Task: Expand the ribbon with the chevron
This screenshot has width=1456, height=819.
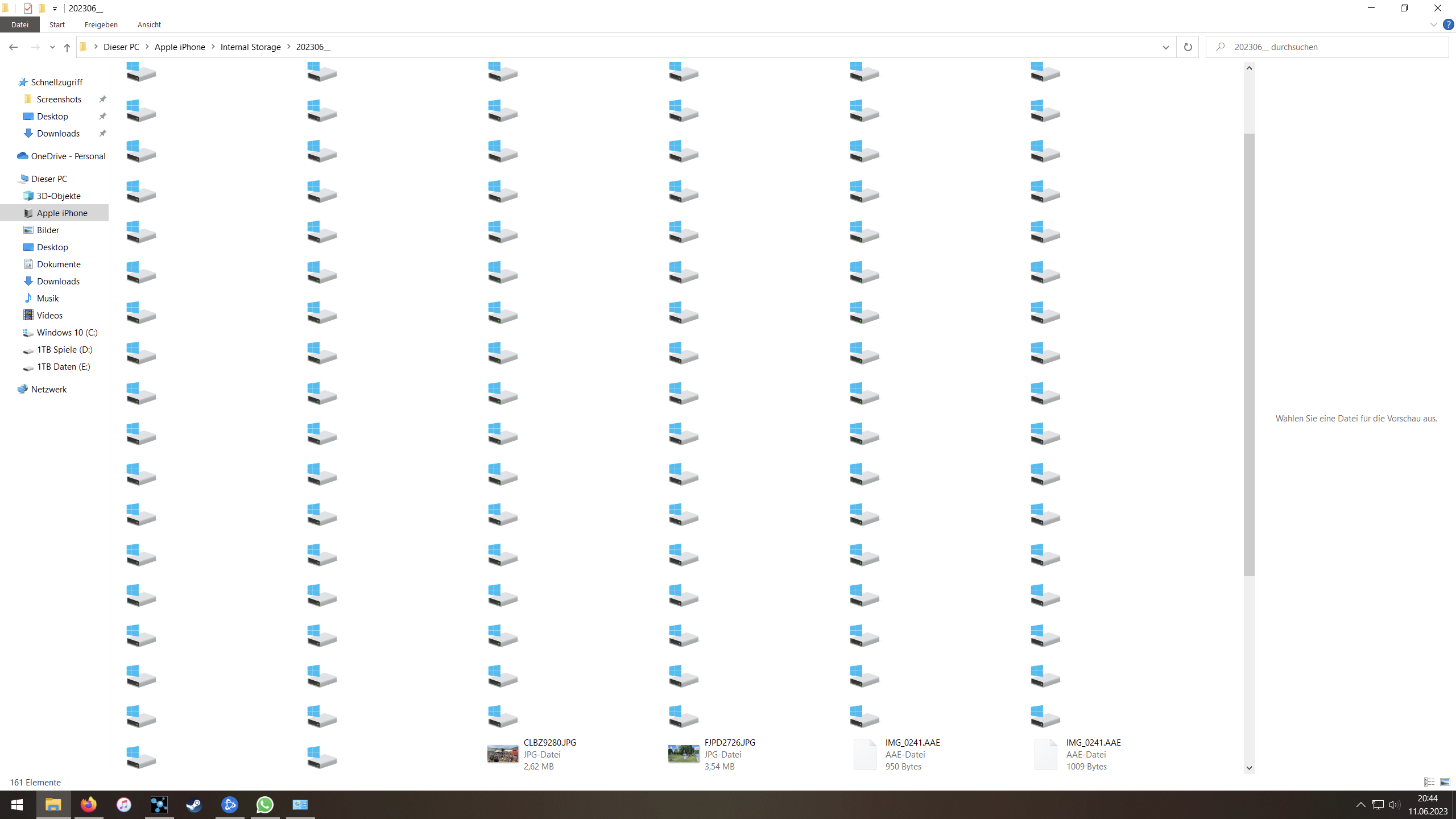Action: pyautogui.click(x=1433, y=25)
